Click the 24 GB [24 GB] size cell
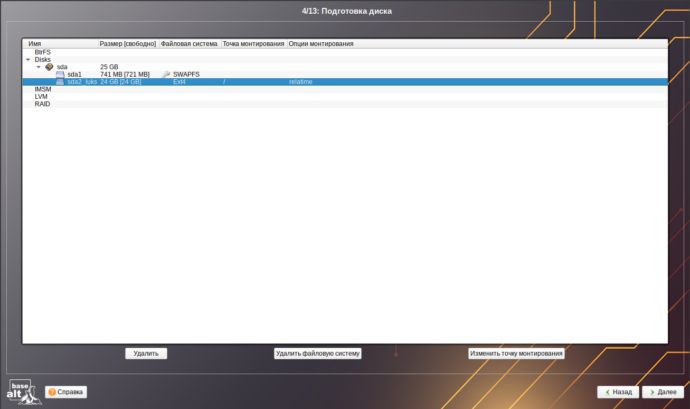 click(x=121, y=82)
